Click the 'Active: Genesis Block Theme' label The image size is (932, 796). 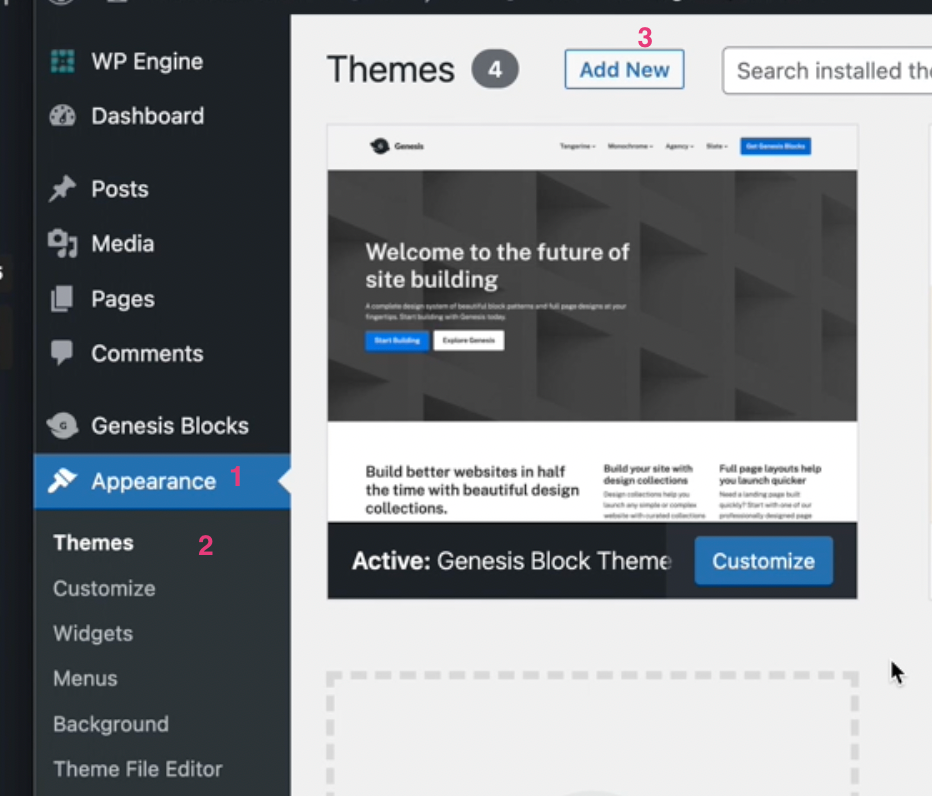pyautogui.click(x=512, y=561)
